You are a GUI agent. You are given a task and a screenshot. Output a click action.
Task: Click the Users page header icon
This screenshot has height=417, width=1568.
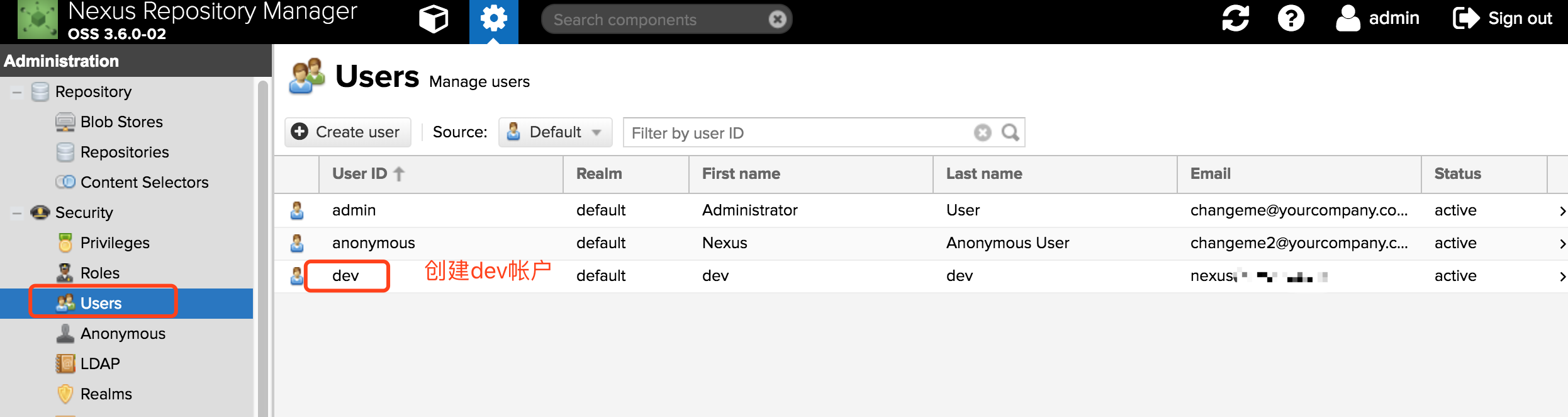coord(307,76)
